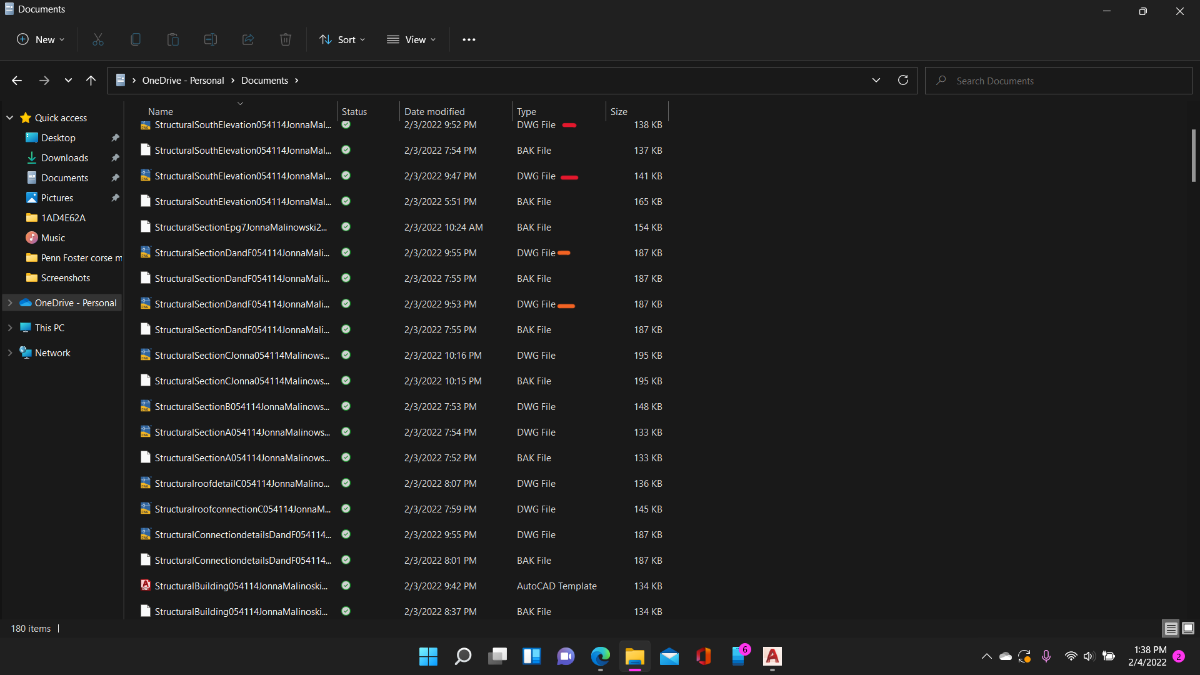
Task: Click the AutoCAD Template type cell
Action: 556,586
